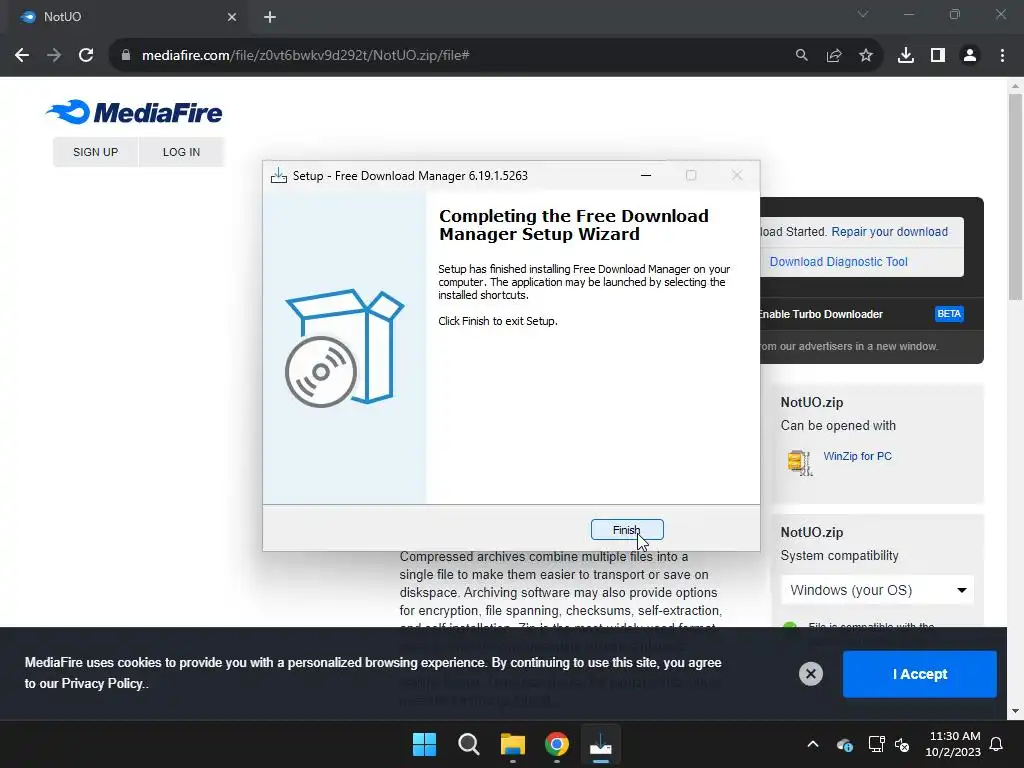Click SIGN UP button
This screenshot has width=1024, height=768.
pyautogui.click(x=95, y=152)
